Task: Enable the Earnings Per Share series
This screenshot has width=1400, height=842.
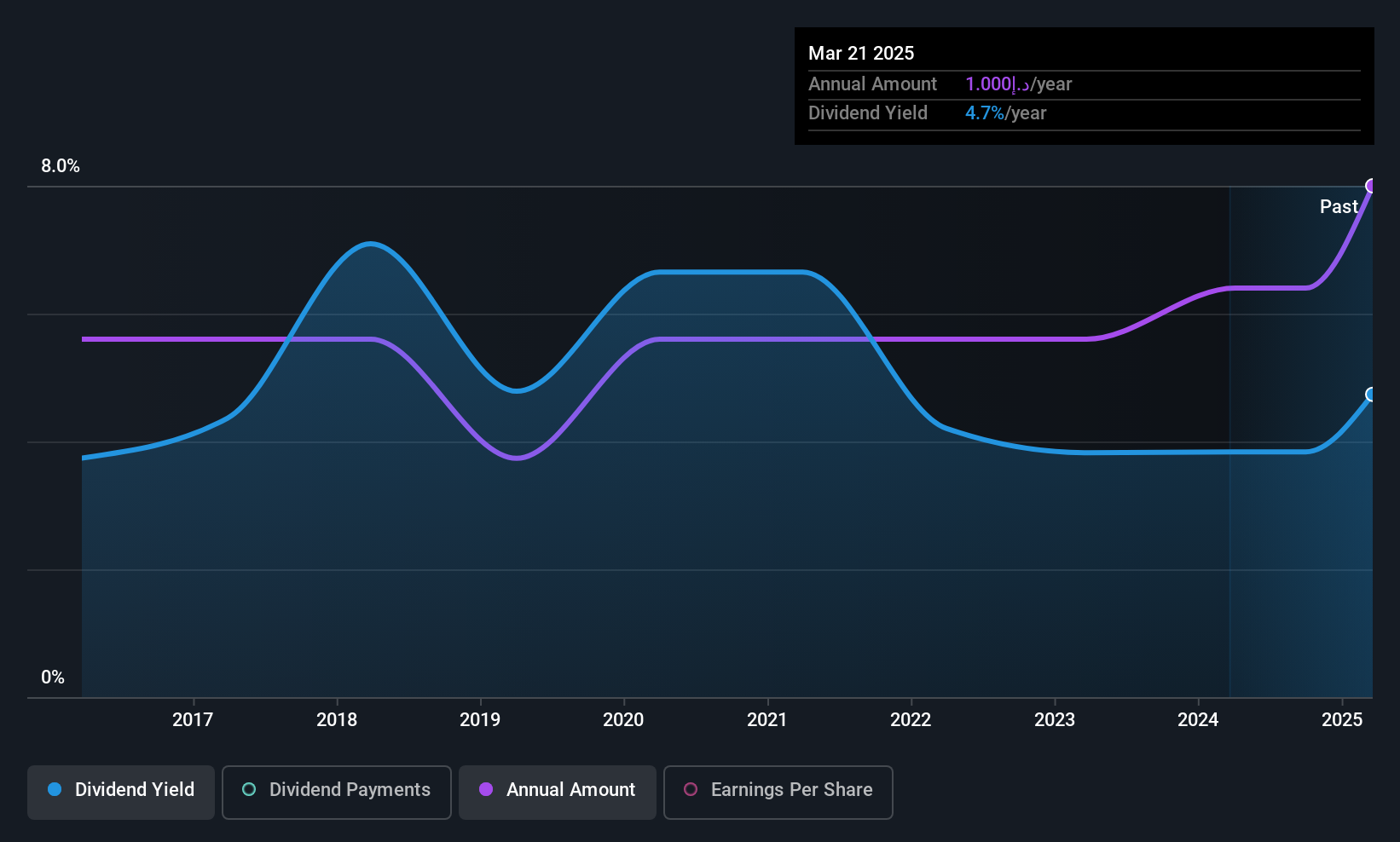Action: (x=778, y=793)
